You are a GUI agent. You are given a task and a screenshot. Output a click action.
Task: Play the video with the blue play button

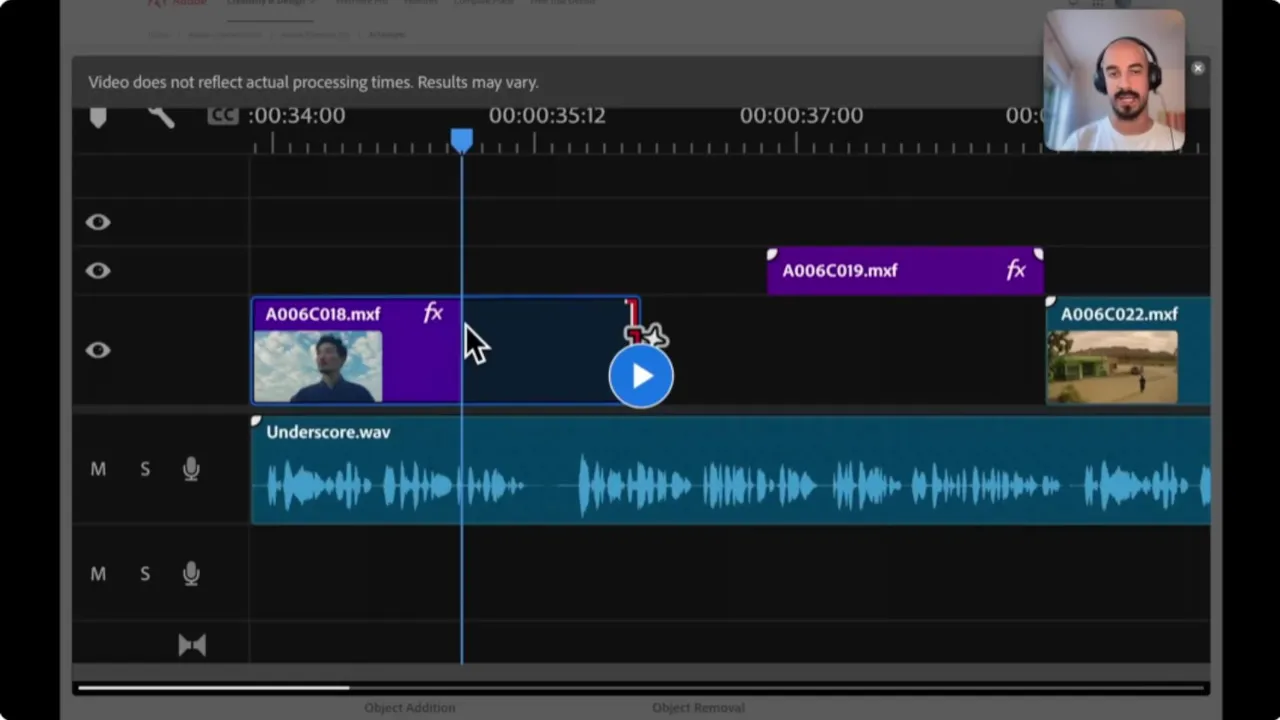641,376
